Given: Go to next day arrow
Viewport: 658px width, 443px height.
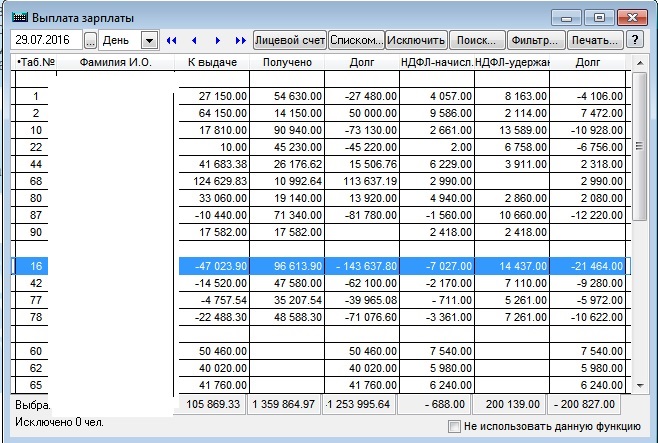Looking at the screenshot, I should point(216,41).
